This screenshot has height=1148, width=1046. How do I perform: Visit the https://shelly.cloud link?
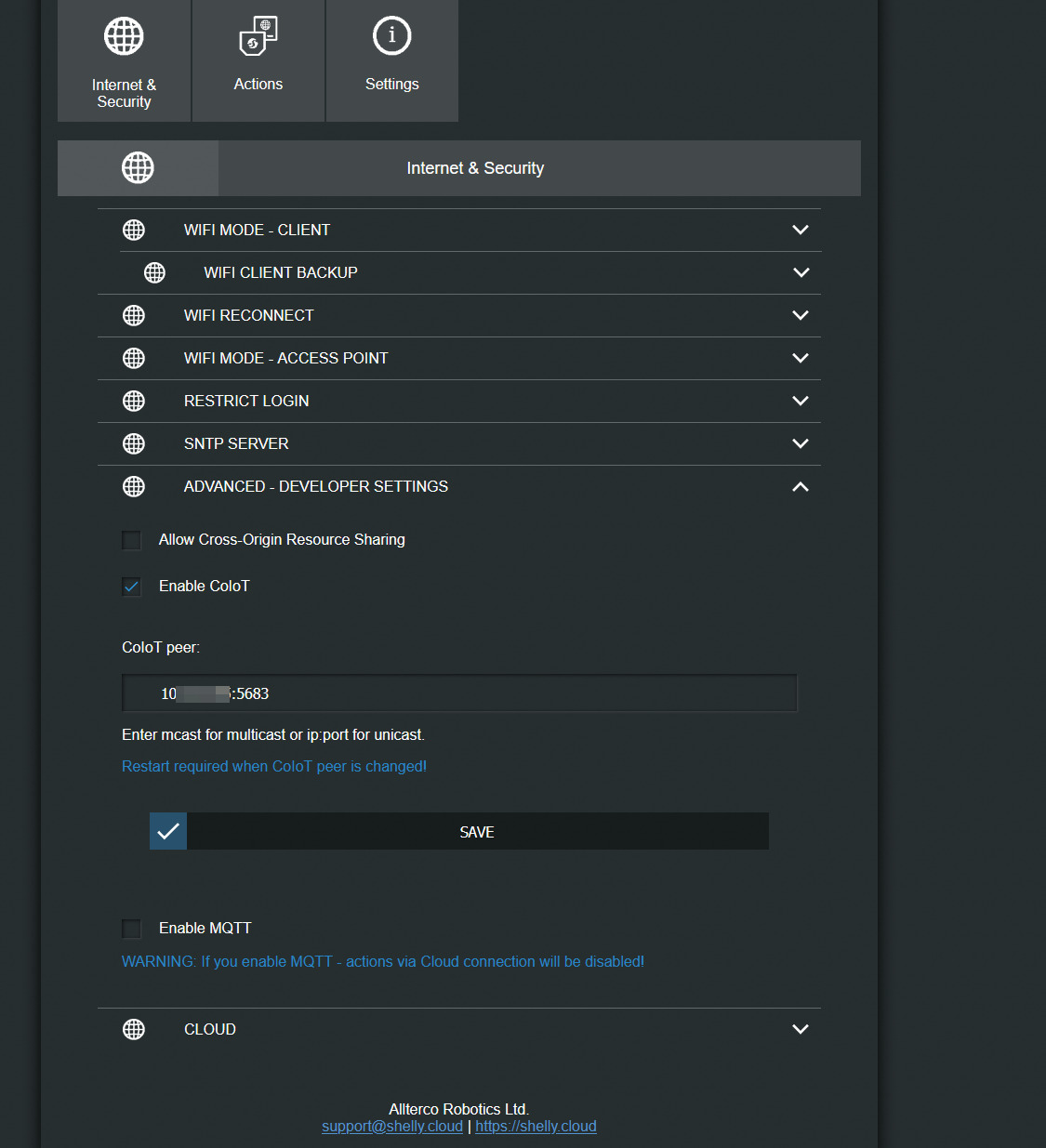pyautogui.click(x=536, y=1127)
